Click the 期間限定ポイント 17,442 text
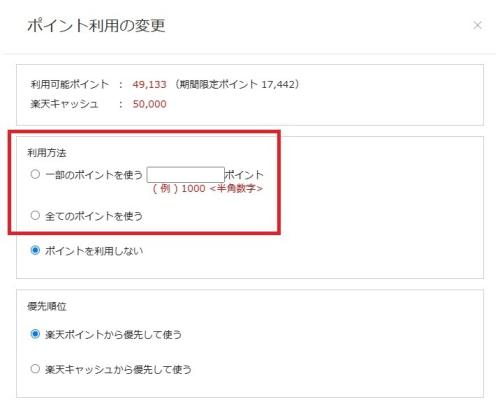The width and height of the screenshot is (500, 406). coord(236,84)
